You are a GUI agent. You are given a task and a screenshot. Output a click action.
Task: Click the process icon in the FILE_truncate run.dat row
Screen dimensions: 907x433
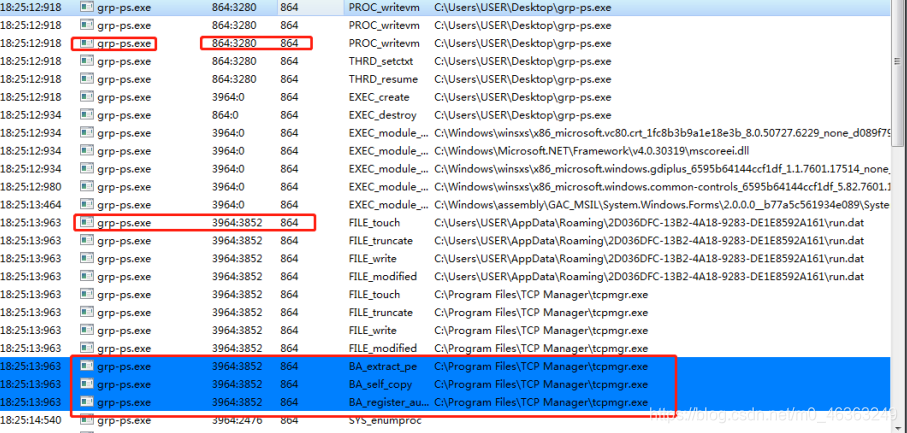(87, 240)
